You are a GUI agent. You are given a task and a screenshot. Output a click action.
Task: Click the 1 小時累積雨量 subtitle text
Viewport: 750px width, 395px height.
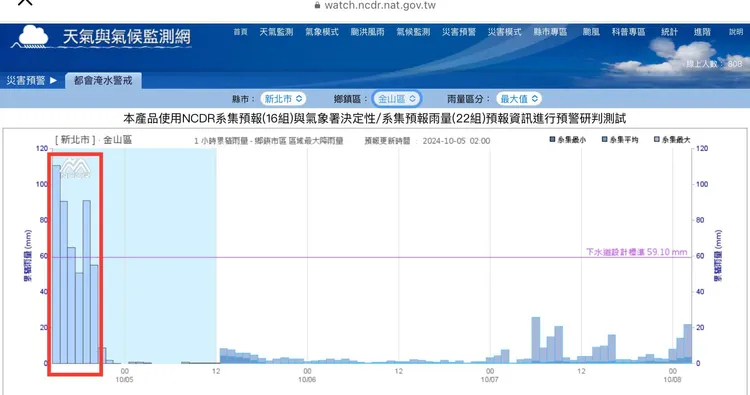coord(269,141)
